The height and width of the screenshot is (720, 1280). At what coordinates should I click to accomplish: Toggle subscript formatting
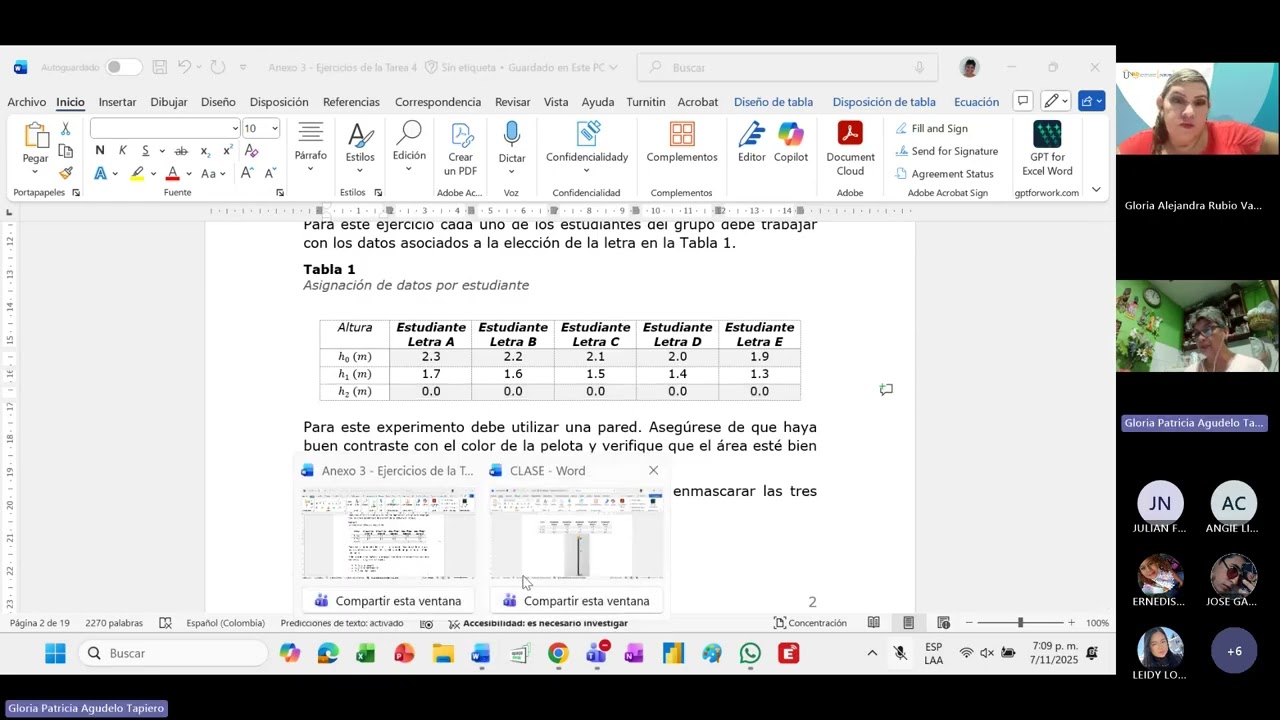coord(205,151)
